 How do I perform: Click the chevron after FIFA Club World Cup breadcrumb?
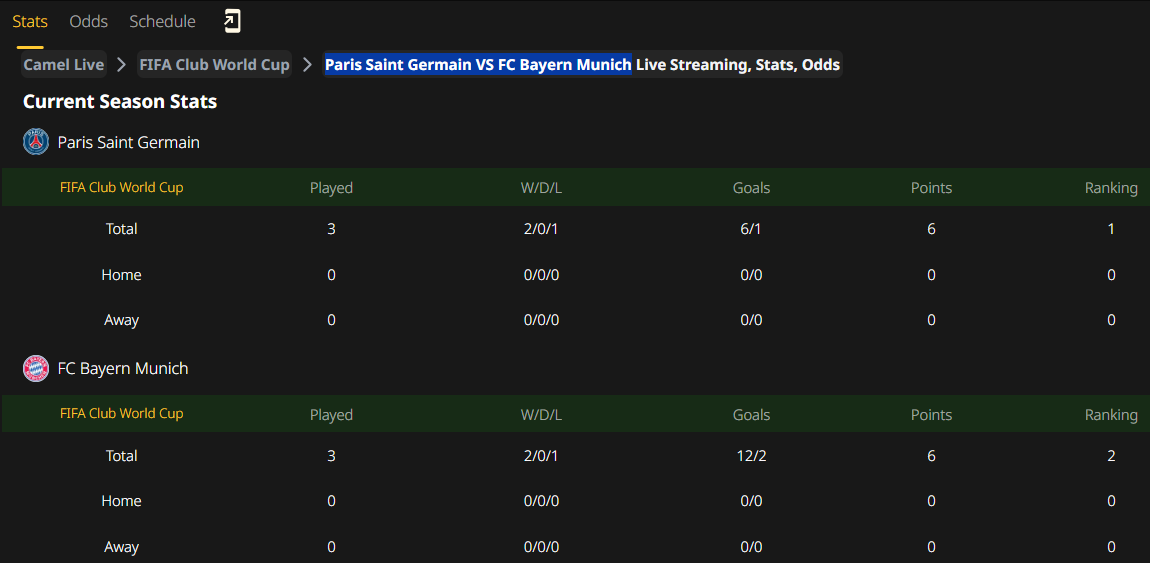[307, 65]
